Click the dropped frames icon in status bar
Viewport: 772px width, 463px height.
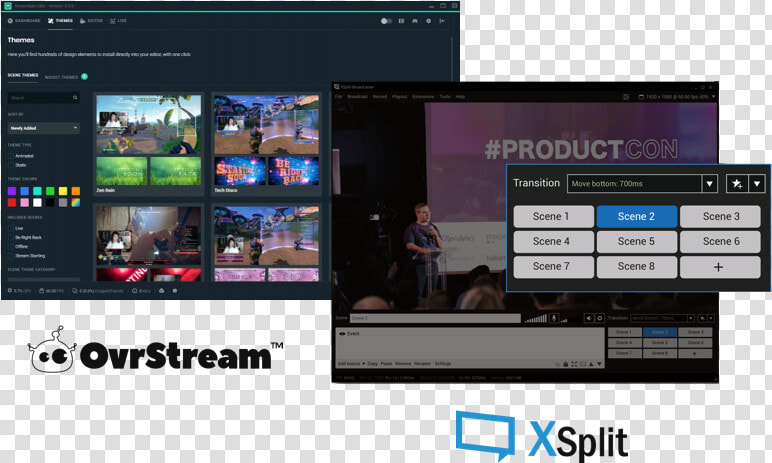click(75, 291)
